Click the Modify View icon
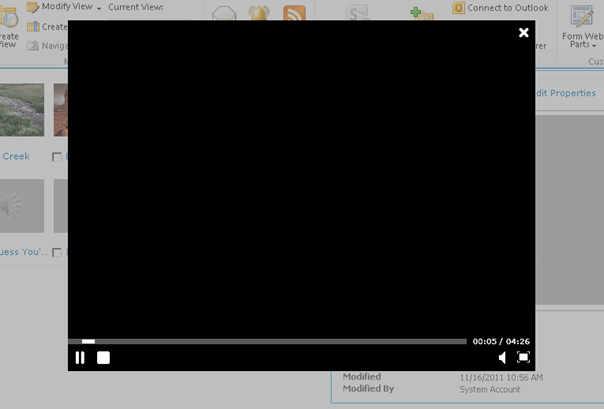This screenshot has height=409, width=604. tap(33, 7)
